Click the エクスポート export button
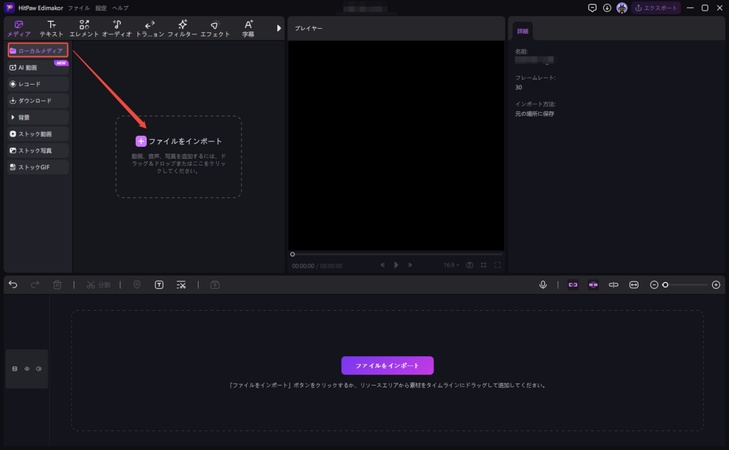Viewport: 729px width, 450px height. [x=656, y=8]
